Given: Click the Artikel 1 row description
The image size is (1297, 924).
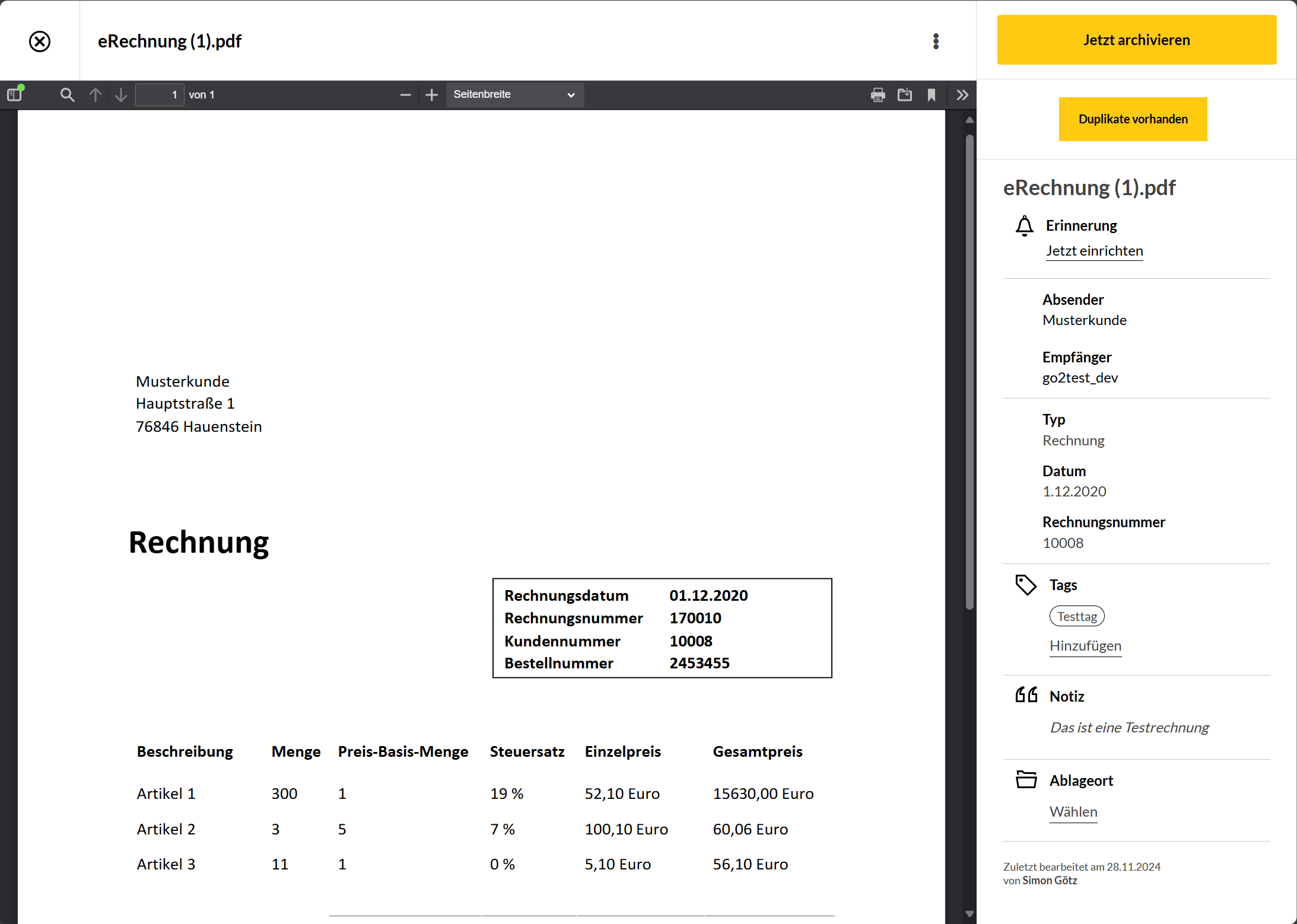Looking at the screenshot, I should [166, 794].
